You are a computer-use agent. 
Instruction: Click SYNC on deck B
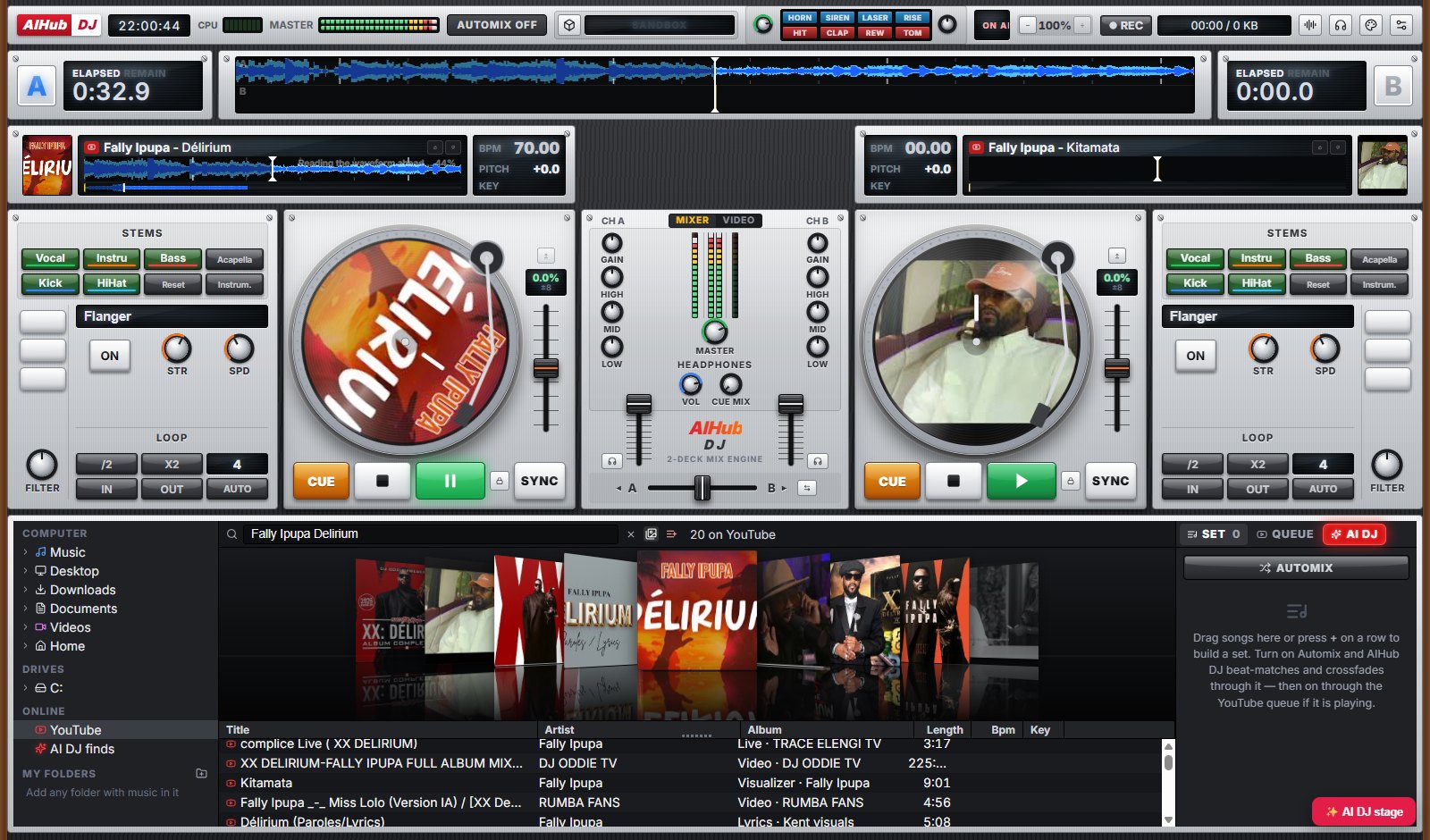click(x=1110, y=481)
